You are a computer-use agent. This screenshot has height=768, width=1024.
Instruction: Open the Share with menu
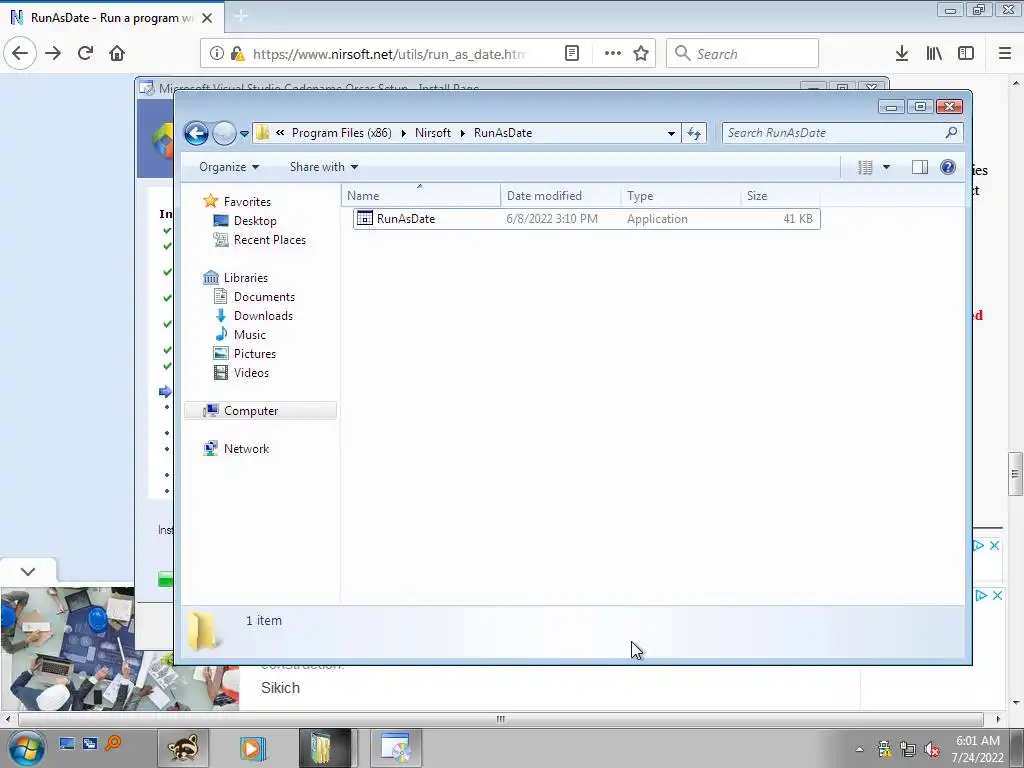pos(324,167)
